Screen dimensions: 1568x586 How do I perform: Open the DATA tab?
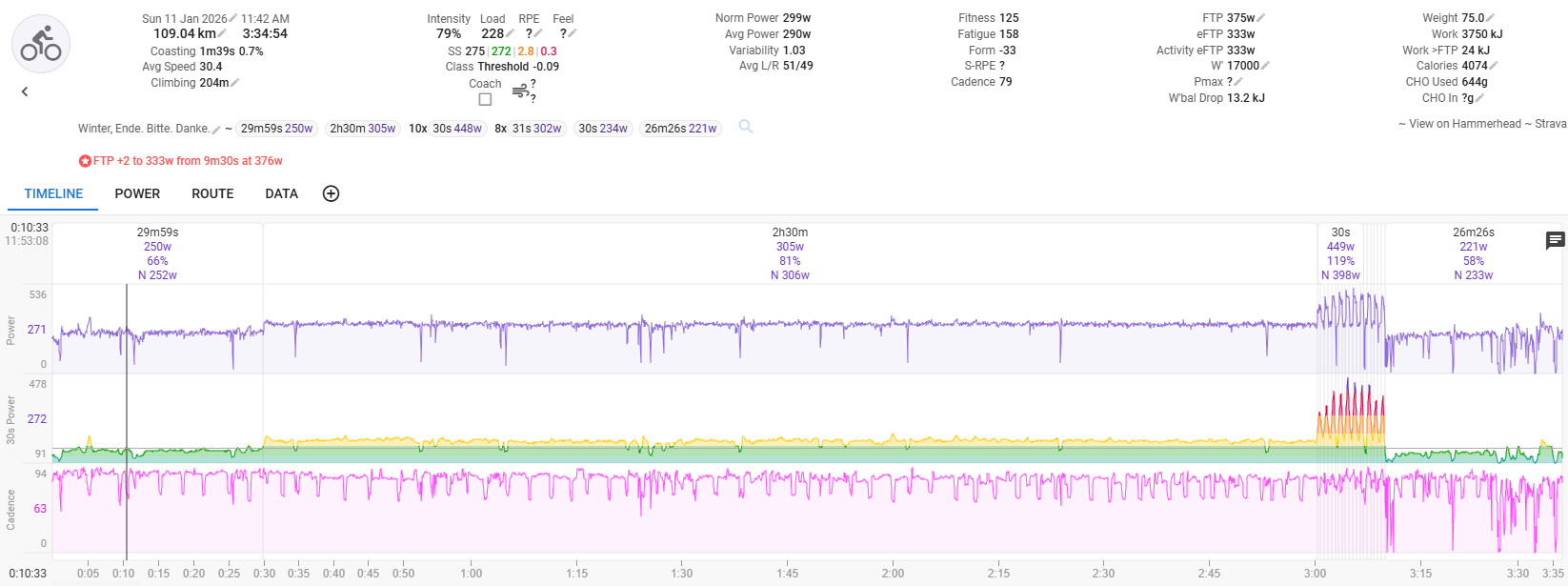point(281,193)
